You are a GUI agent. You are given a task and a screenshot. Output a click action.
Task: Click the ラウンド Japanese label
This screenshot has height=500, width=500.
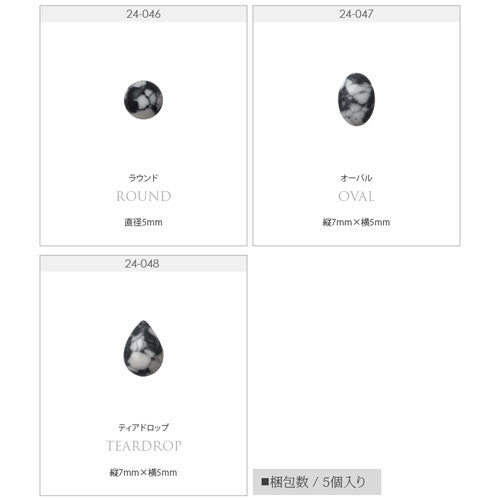pos(143,178)
